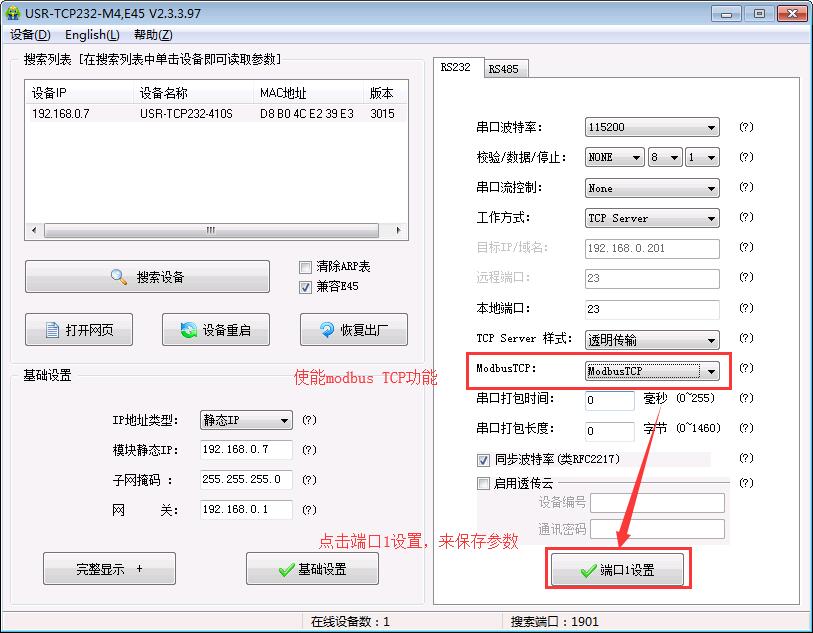This screenshot has width=813, height=633.
Task: Enable the 清除ARP表 checkbox
Action: (x=306, y=267)
